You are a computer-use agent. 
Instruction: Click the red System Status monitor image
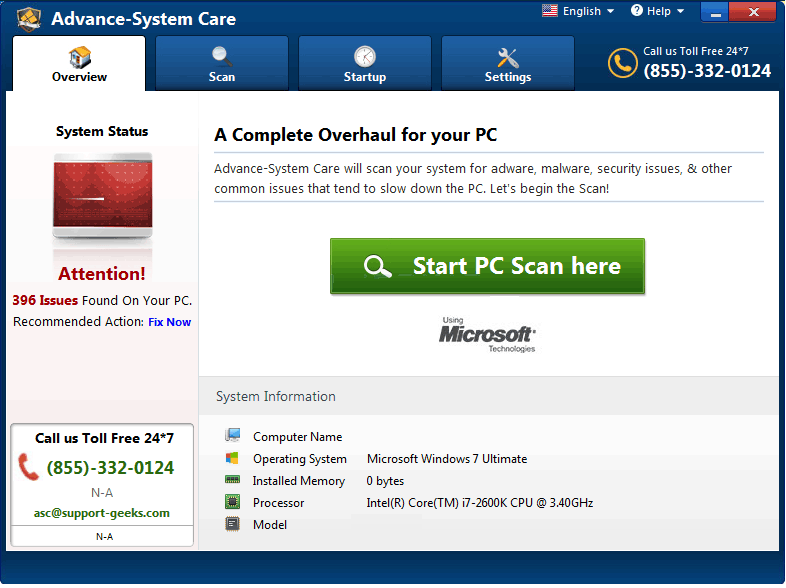tap(102, 200)
